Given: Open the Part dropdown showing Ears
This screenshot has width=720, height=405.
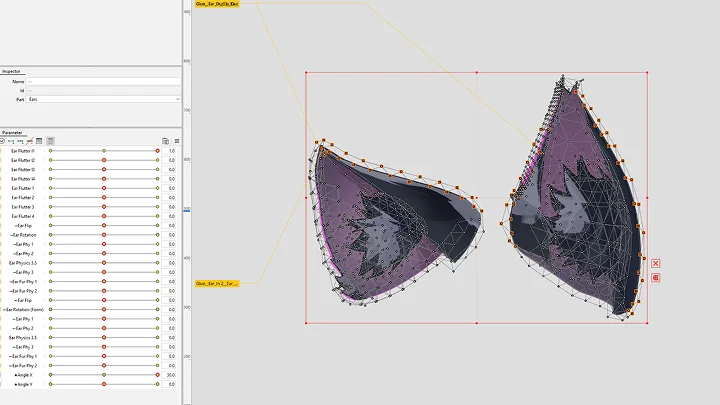Looking at the screenshot, I should point(103,100).
